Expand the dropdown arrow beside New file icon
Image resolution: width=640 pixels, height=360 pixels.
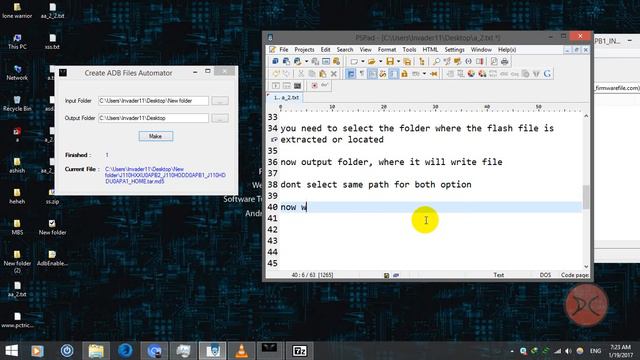(x=362, y=62)
